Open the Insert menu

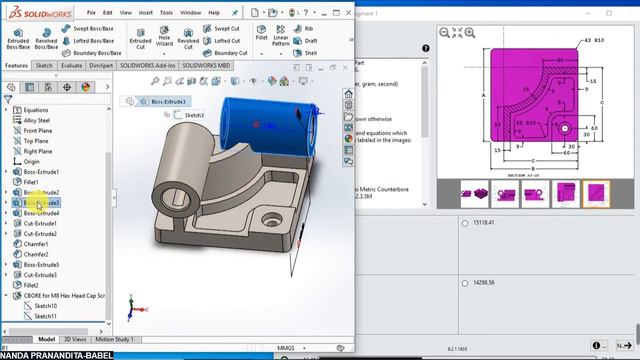click(145, 13)
